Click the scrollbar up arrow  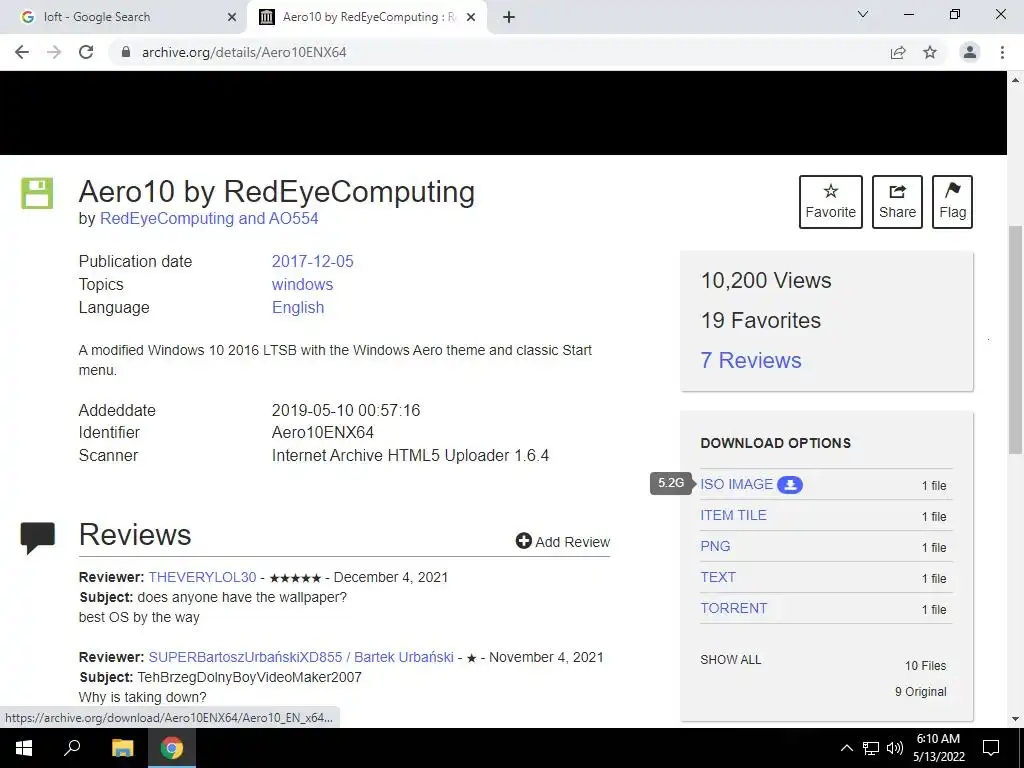(1015, 80)
